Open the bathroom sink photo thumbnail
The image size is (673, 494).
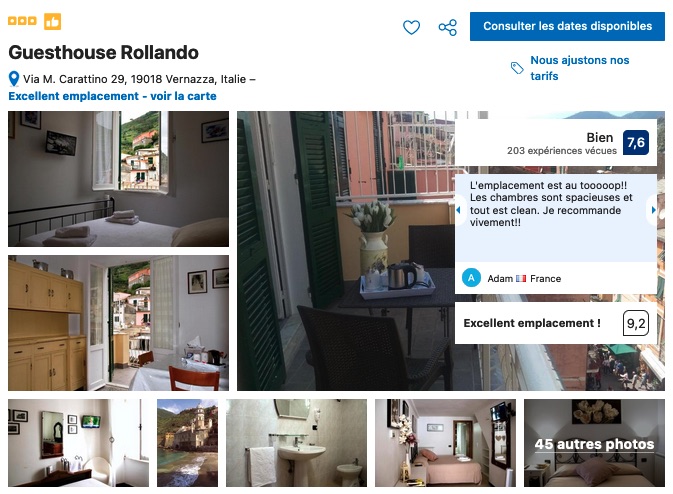click(296, 443)
